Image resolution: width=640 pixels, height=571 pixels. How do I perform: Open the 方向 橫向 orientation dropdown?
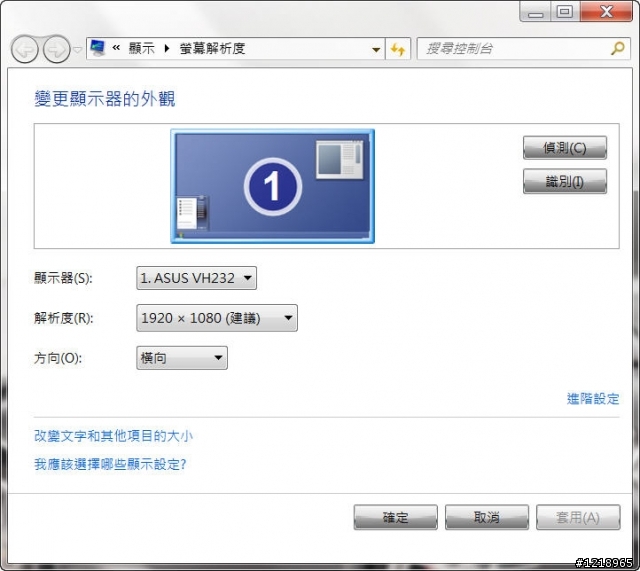182,358
